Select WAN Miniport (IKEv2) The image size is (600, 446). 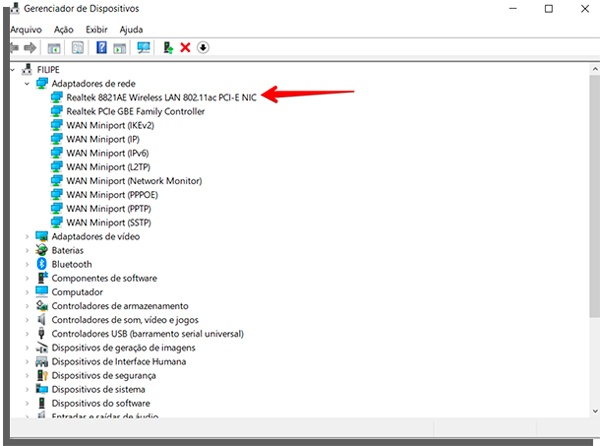coord(110,125)
